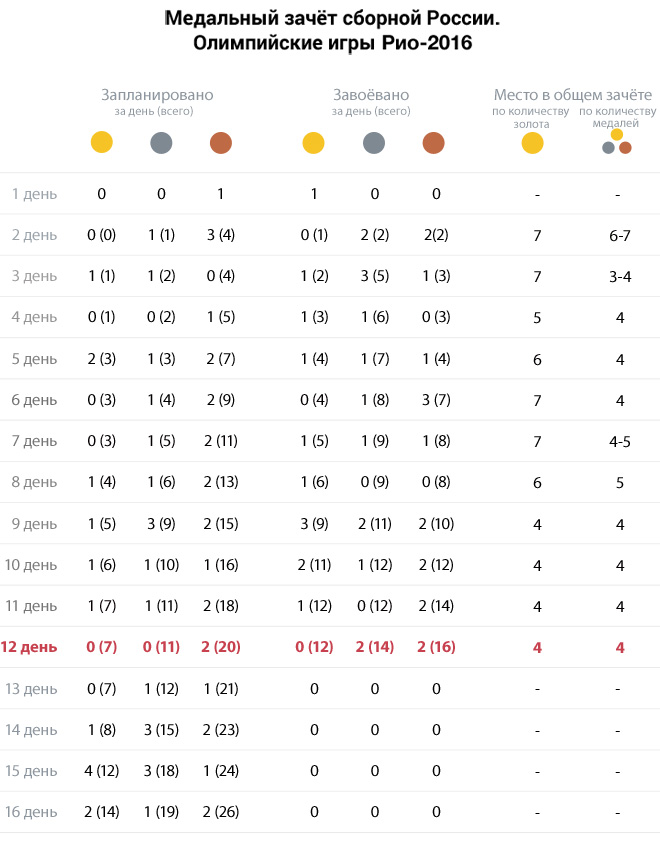Click the '6-7' rank in day 2

pos(620,235)
